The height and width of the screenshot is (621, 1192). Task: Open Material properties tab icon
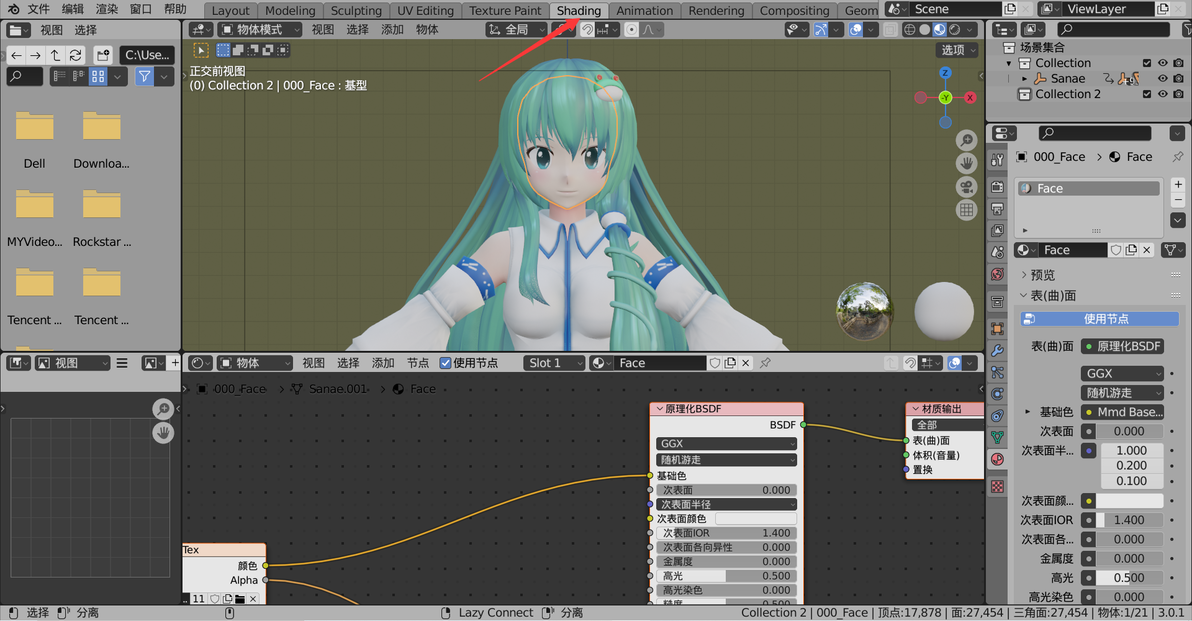click(x=997, y=459)
